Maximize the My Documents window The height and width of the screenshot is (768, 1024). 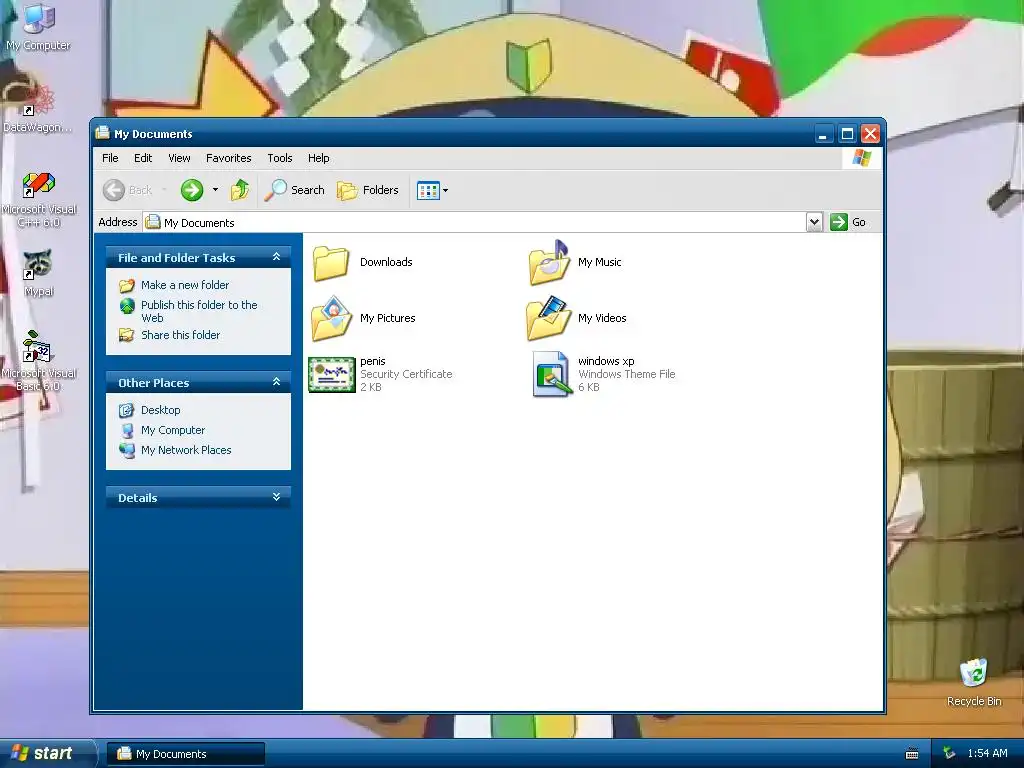(847, 134)
